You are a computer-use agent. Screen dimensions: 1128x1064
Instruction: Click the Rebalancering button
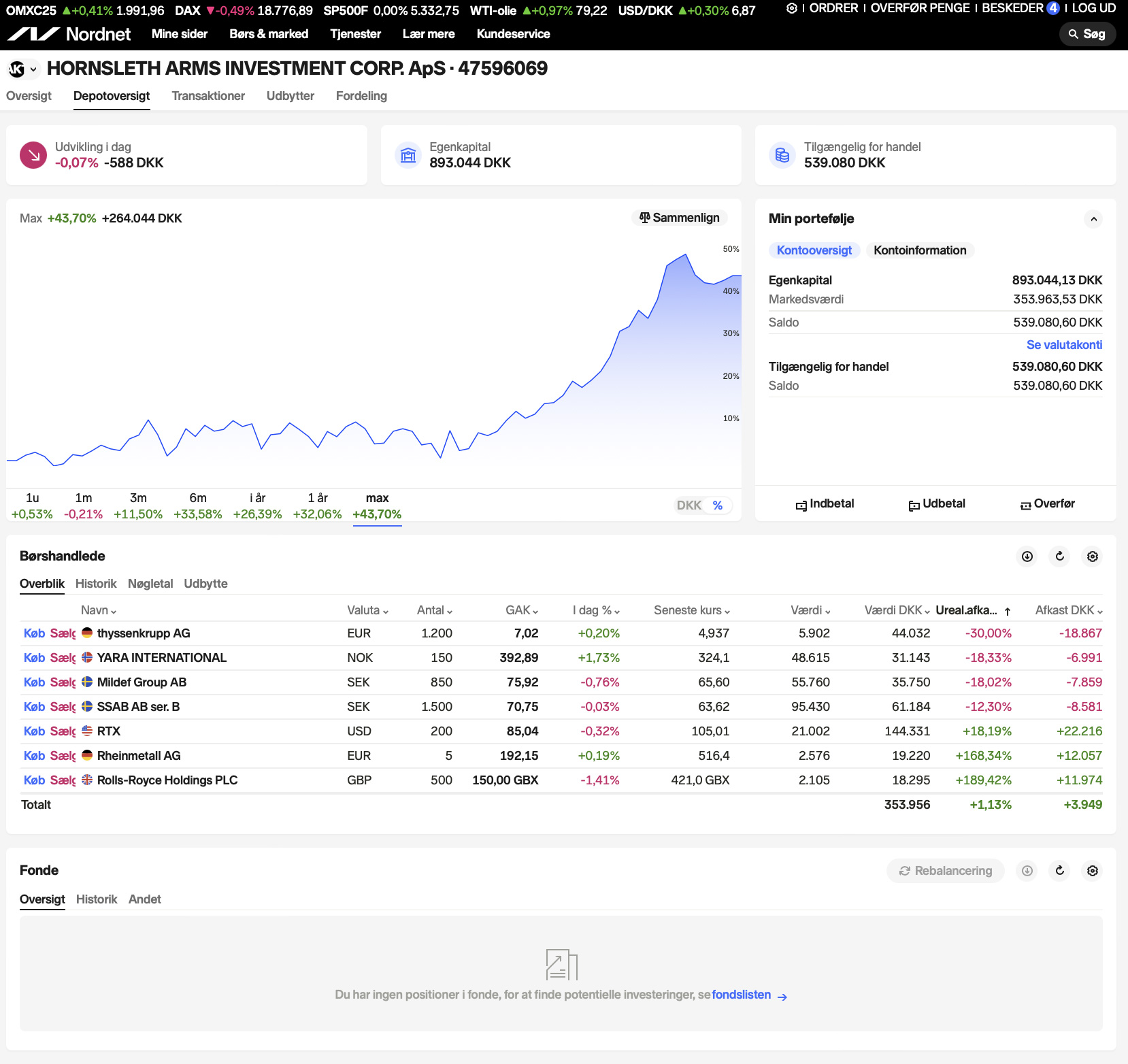(x=945, y=871)
